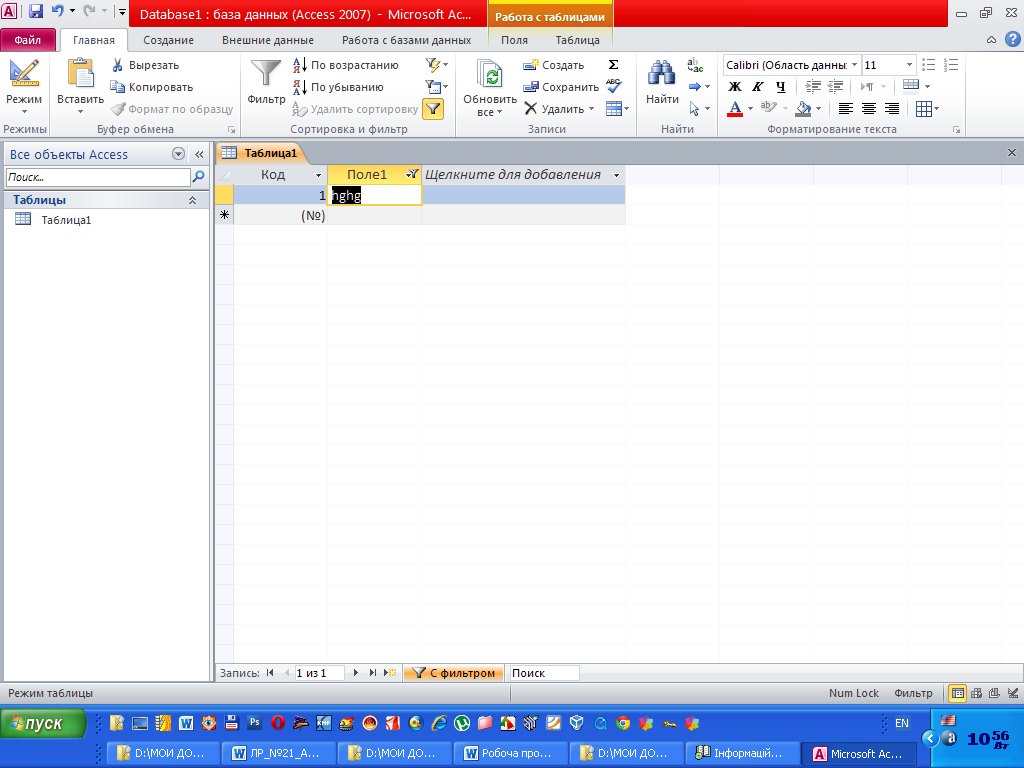Click the Вставить paste icon
Viewport: 1024px width, 768px height.
(x=80, y=73)
